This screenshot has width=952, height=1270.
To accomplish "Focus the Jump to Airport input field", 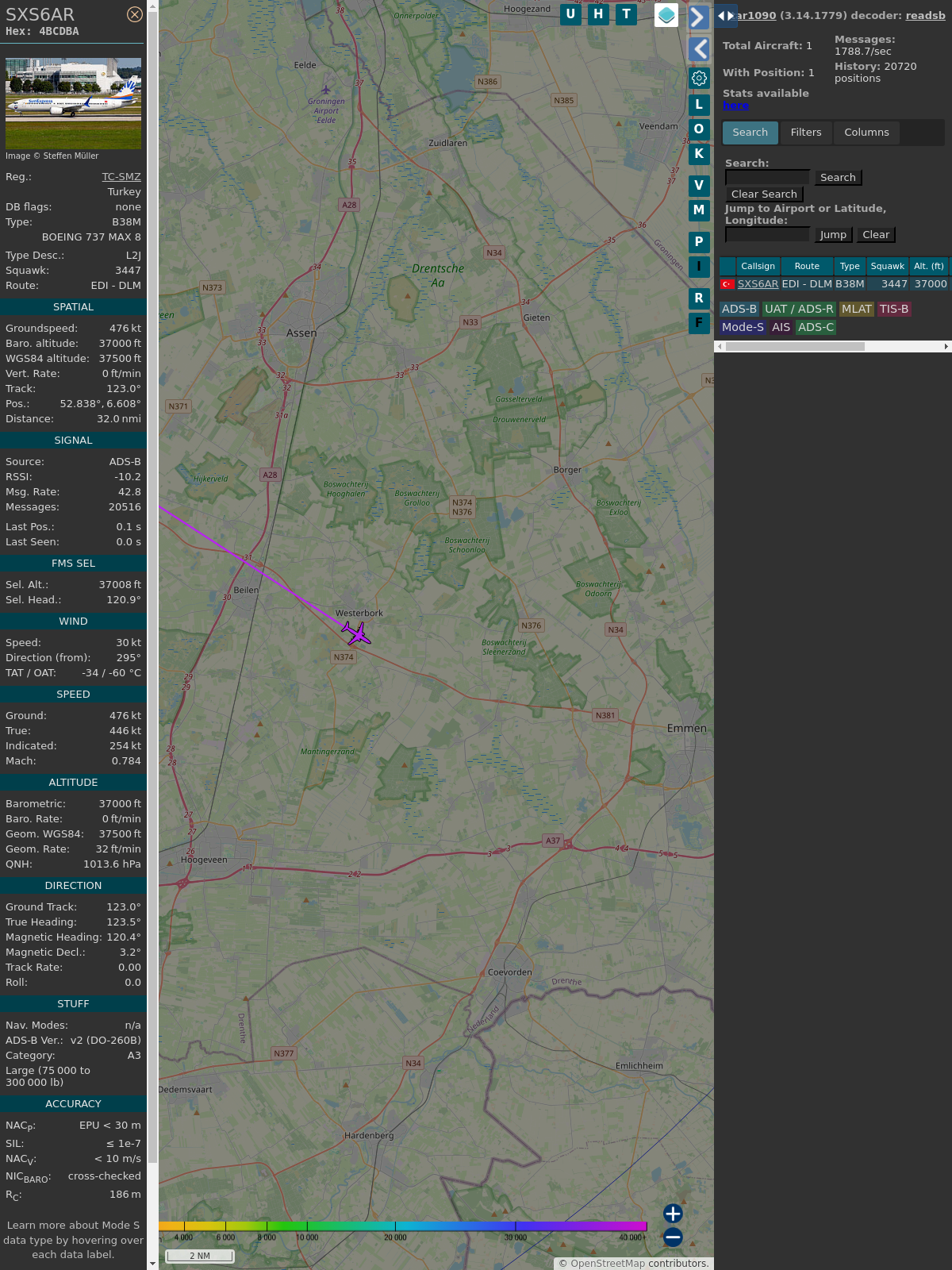I will coord(767,234).
